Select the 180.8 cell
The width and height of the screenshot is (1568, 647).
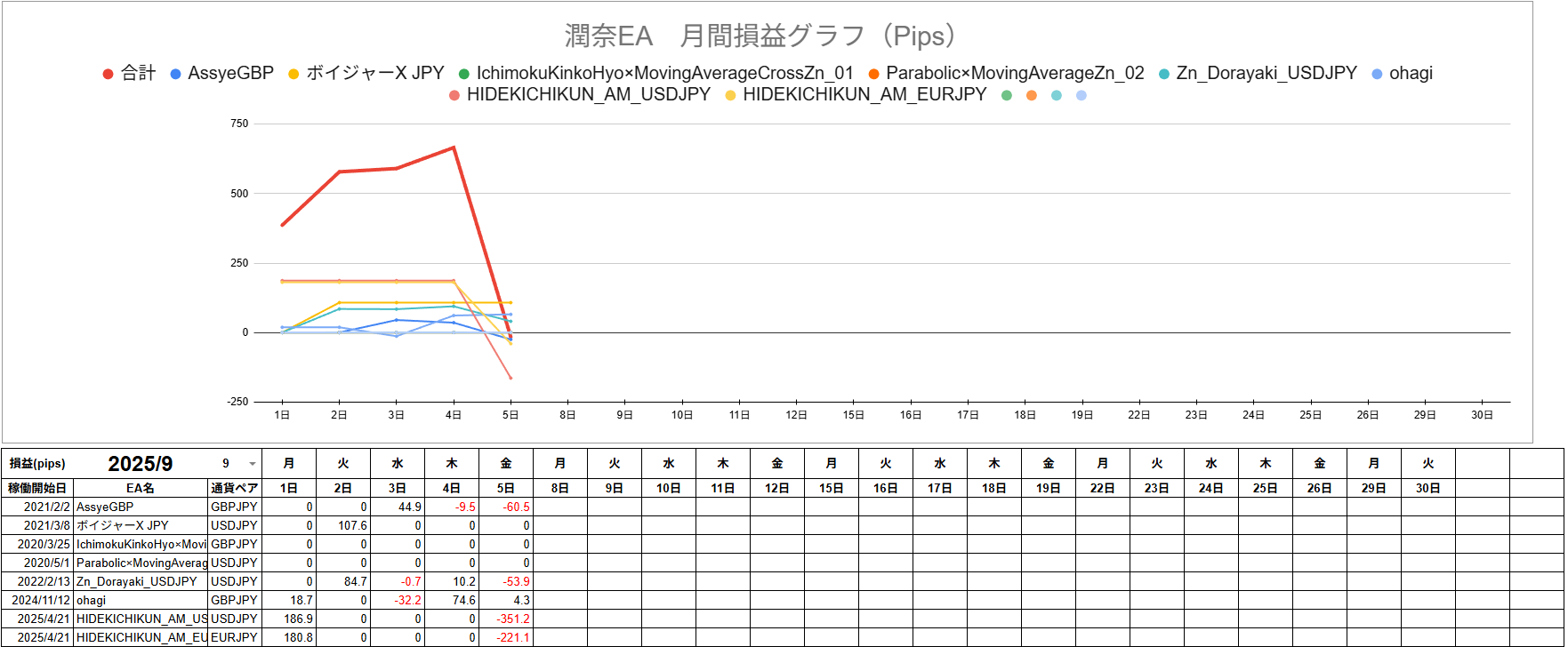(289, 637)
